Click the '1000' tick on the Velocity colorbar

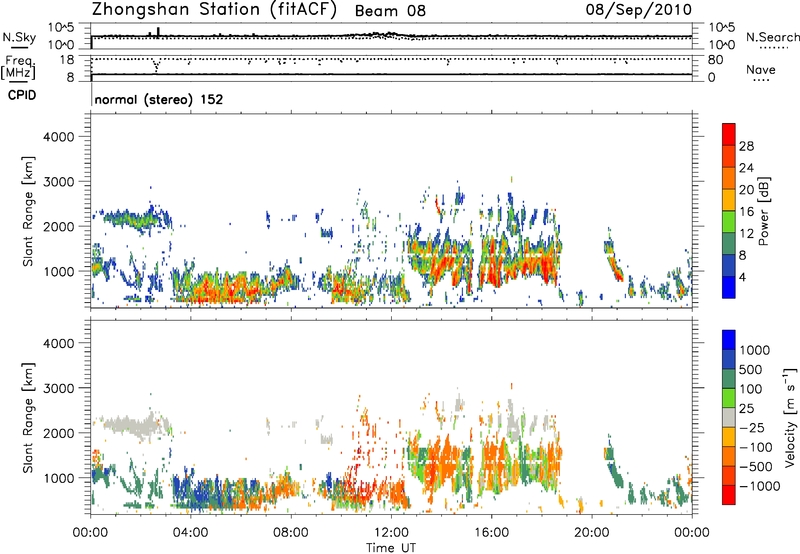pyautogui.click(x=754, y=350)
